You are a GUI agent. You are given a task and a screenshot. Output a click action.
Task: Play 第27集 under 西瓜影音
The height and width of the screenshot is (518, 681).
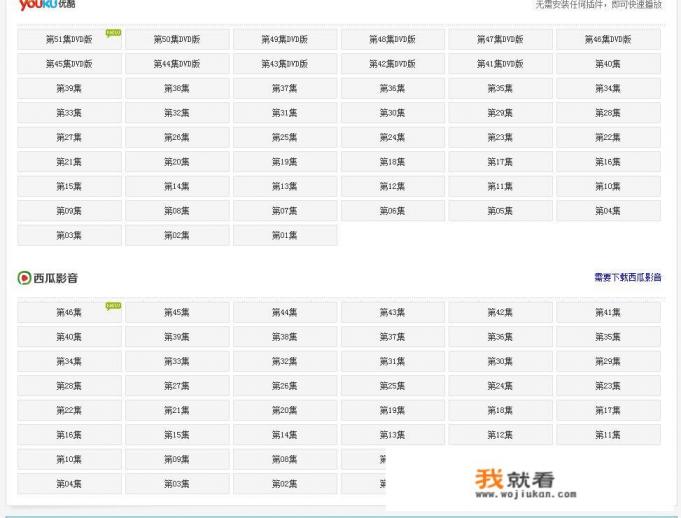pyautogui.click(x=177, y=386)
